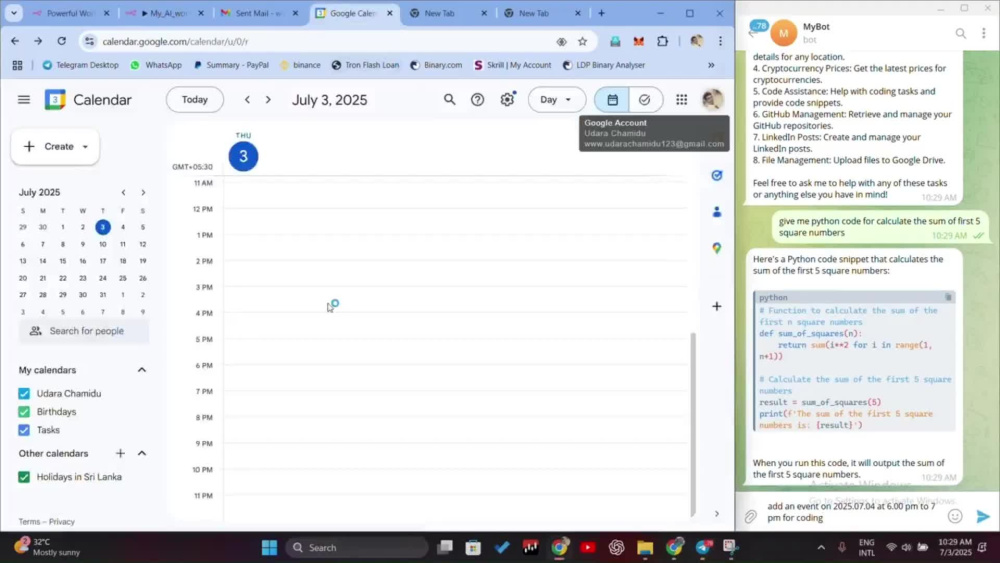Show previous month in mini calendar
This screenshot has height=563, width=1000.
123,193
